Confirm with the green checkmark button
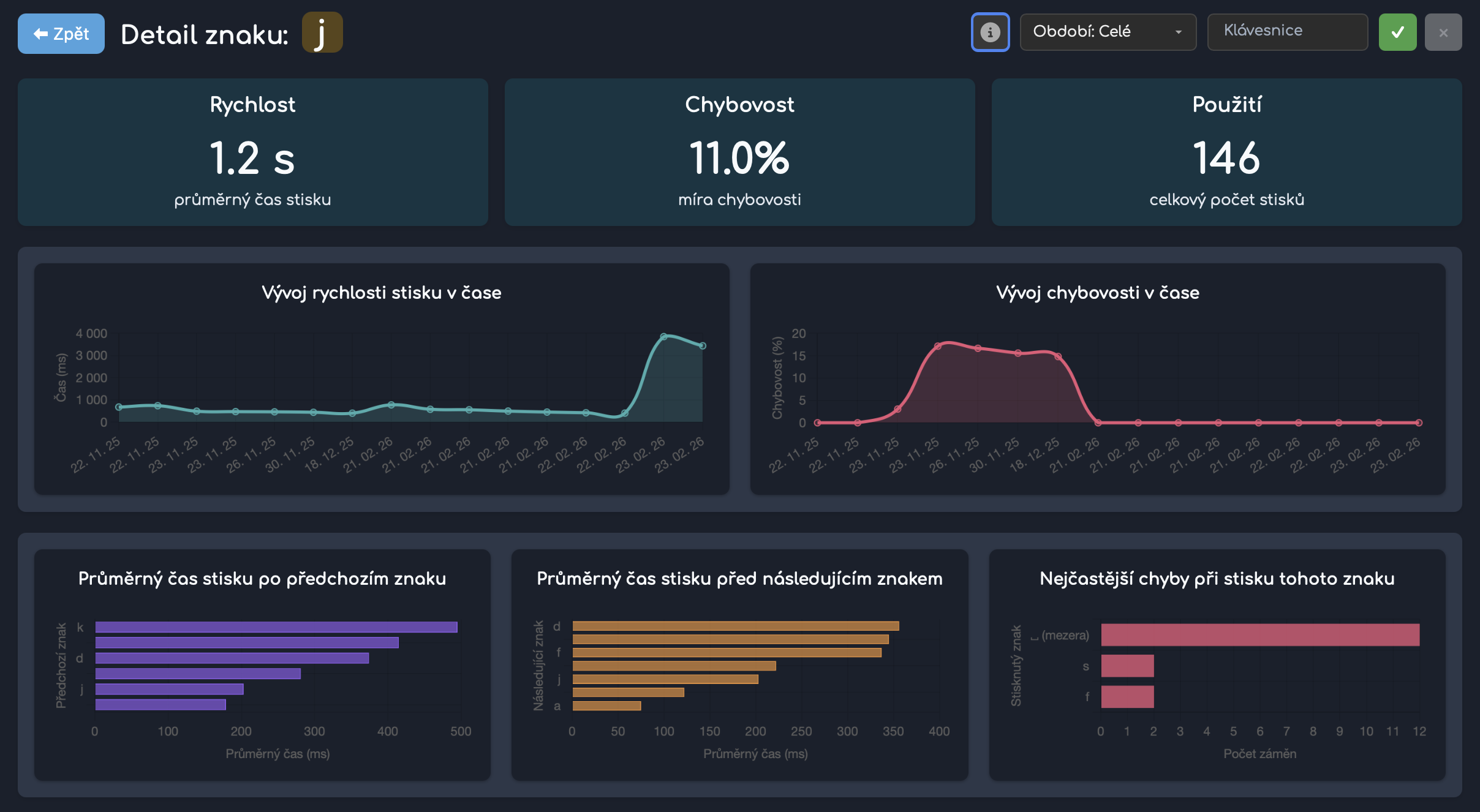The image size is (1480, 812). tap(1397, 32)
